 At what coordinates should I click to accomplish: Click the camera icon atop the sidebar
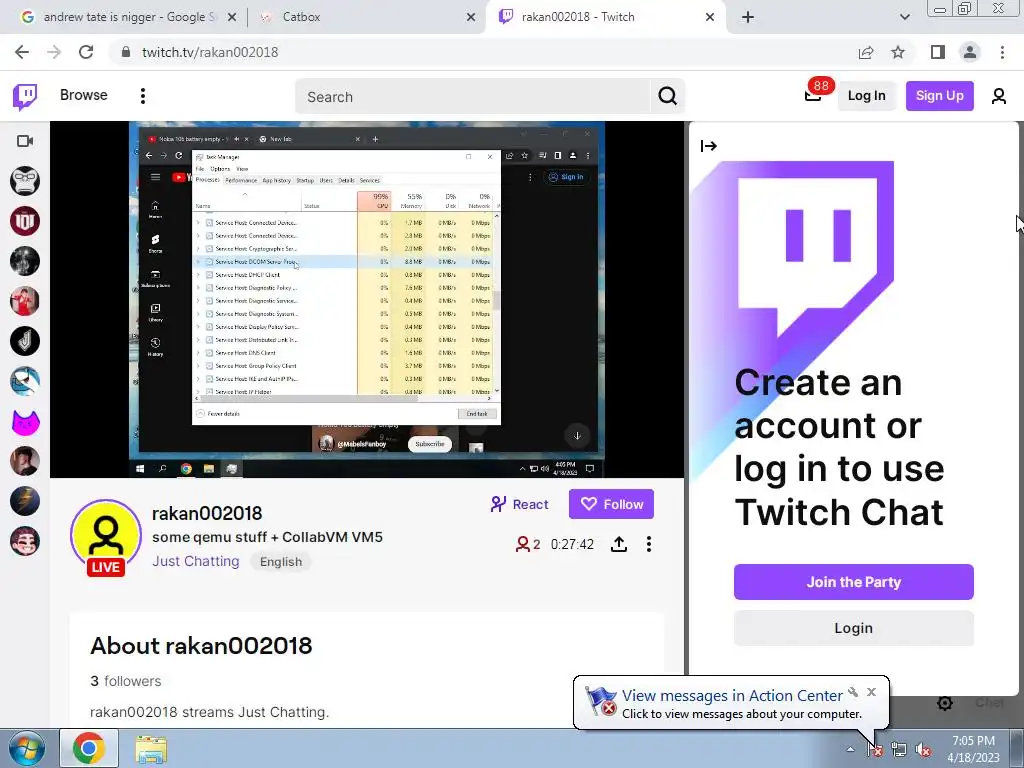25,141
